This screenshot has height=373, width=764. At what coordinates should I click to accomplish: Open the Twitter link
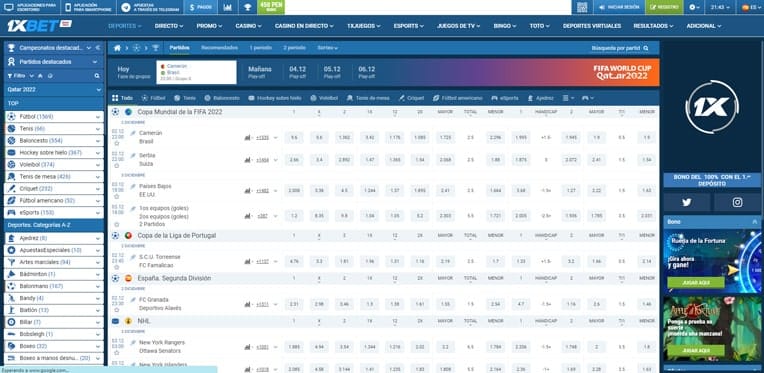tap(687, 203)
